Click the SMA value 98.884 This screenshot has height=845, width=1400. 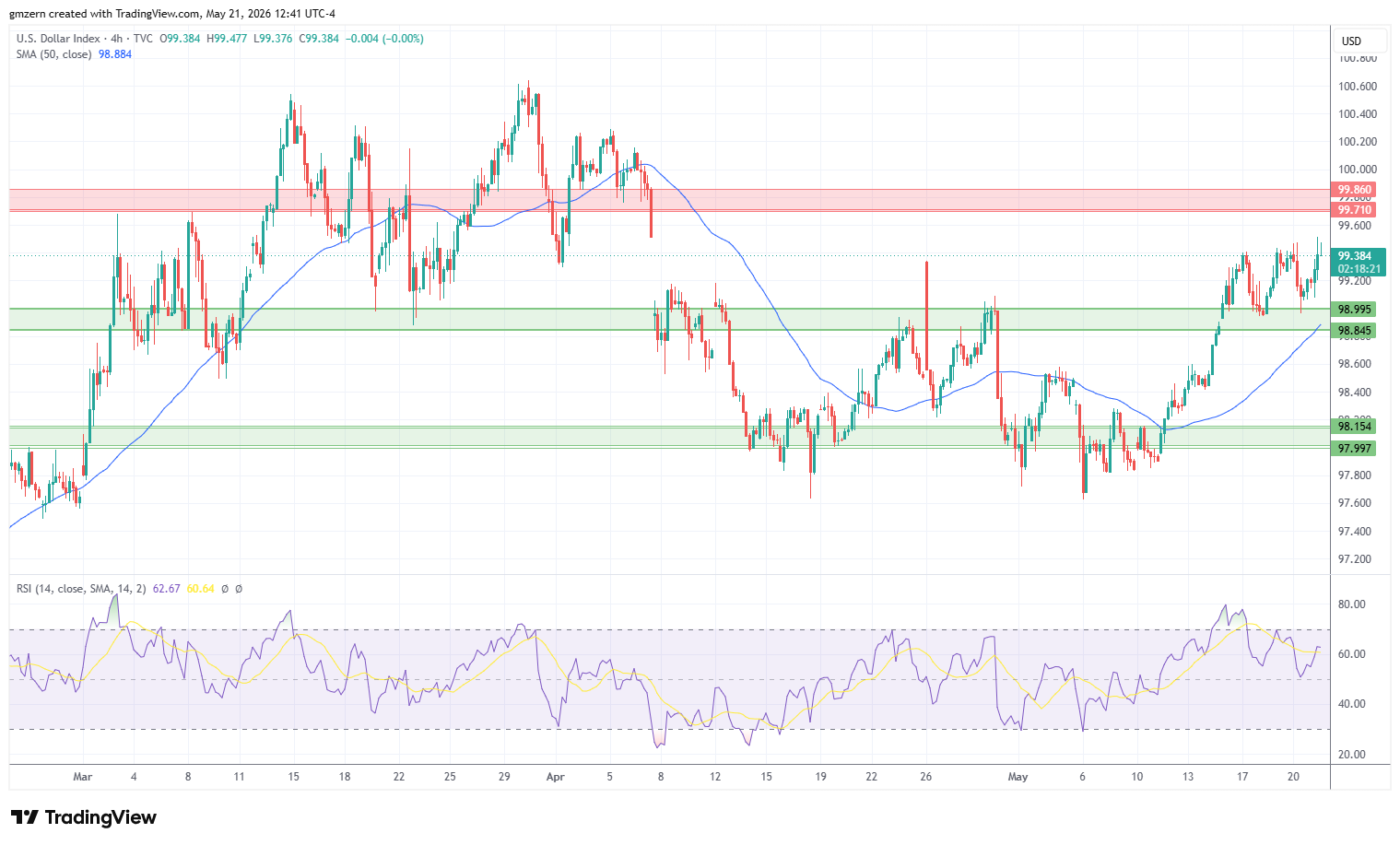(115, 54)
